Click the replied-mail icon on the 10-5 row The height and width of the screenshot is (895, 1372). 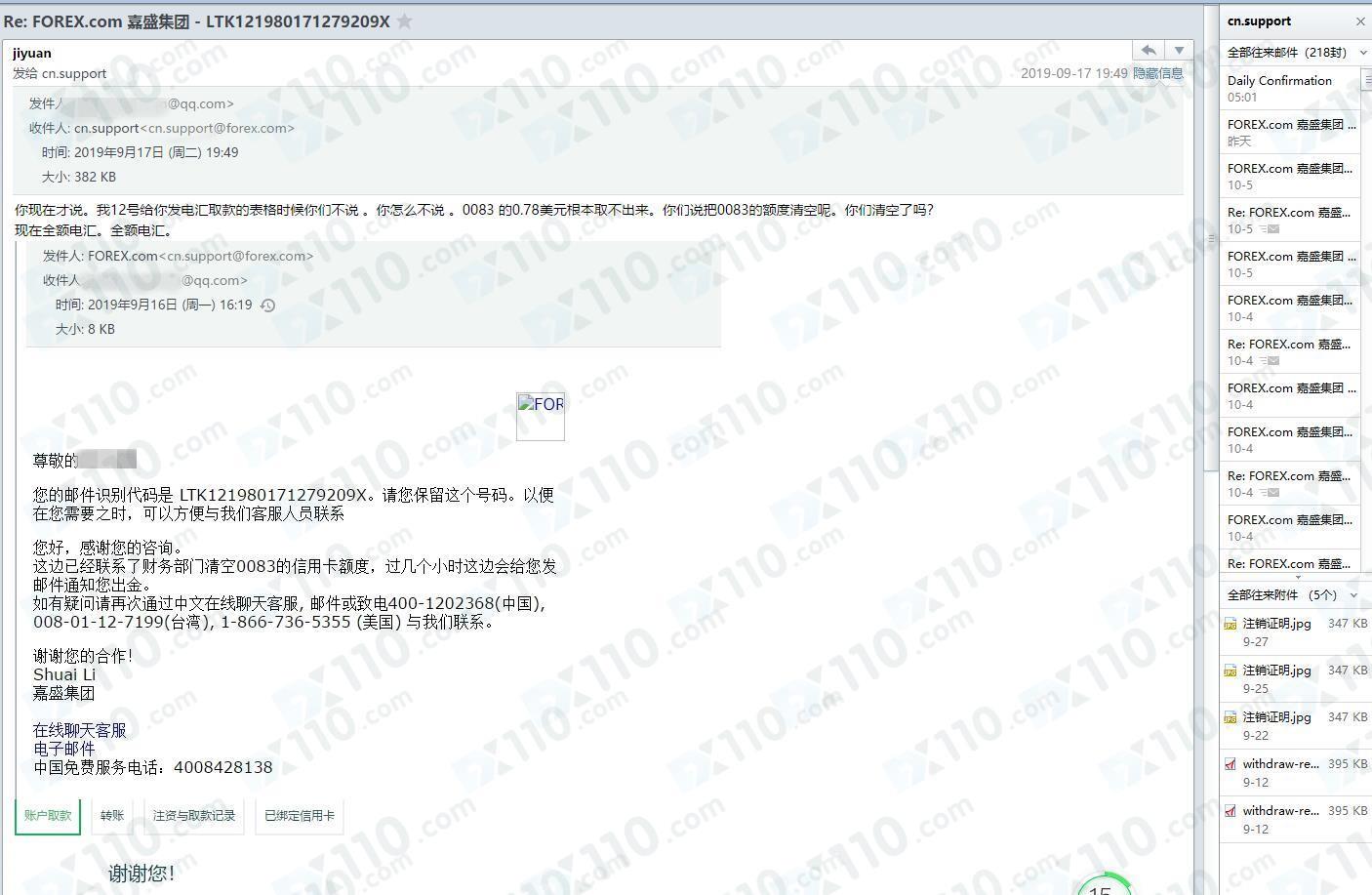[1270, 229]
